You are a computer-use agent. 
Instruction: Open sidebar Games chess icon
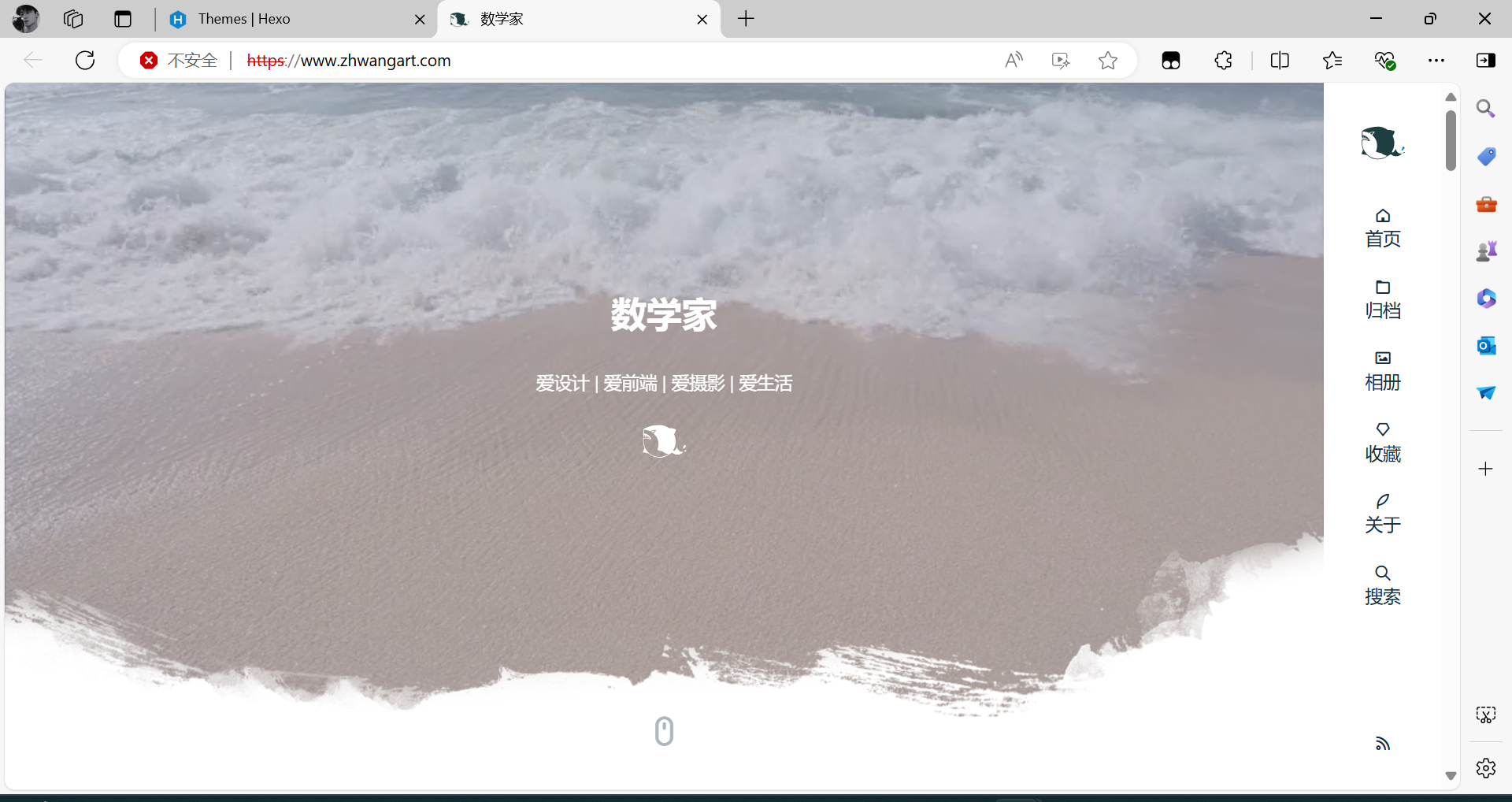tap(1486, 251)
